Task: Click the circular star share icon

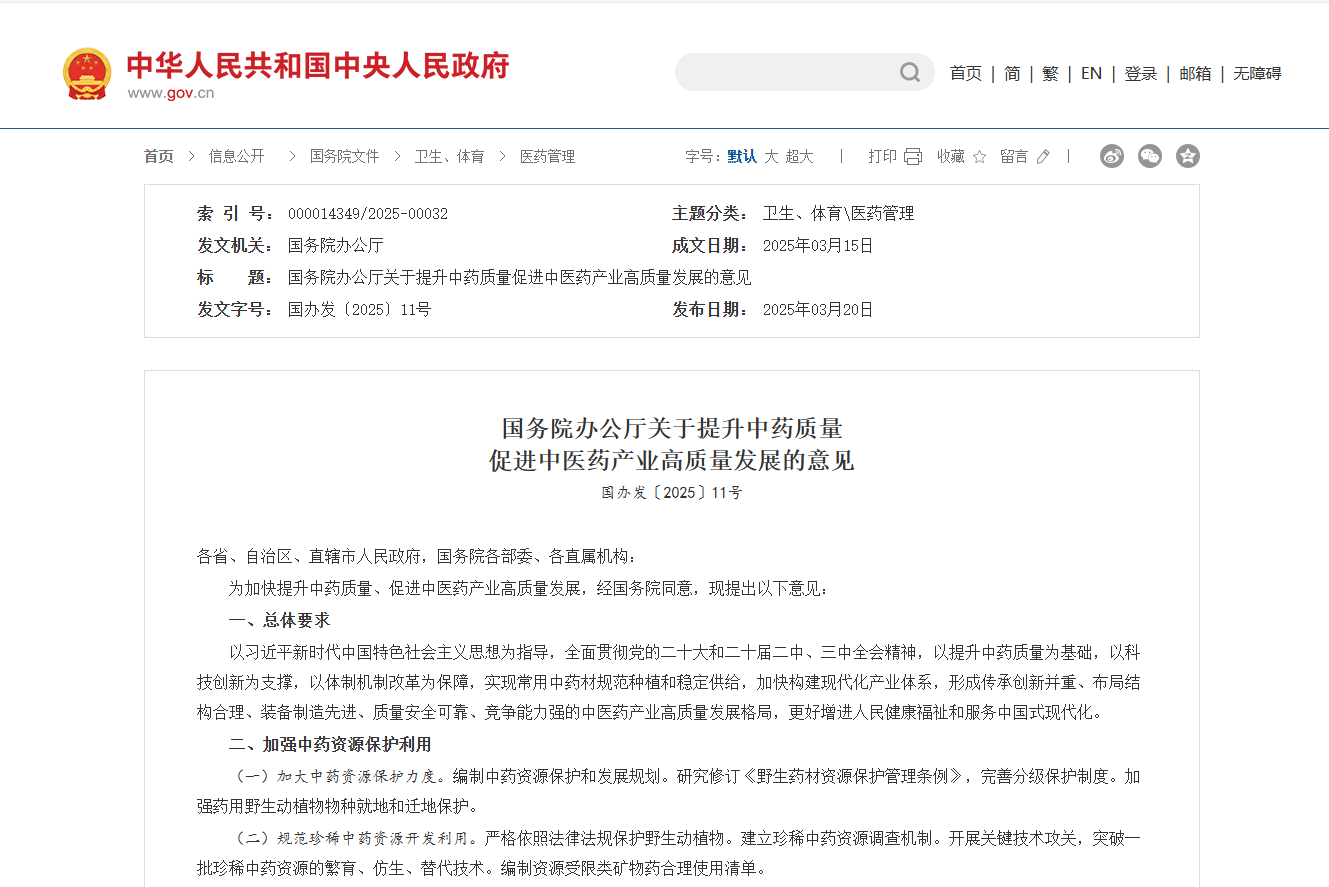Action: tap(1187, 156)
